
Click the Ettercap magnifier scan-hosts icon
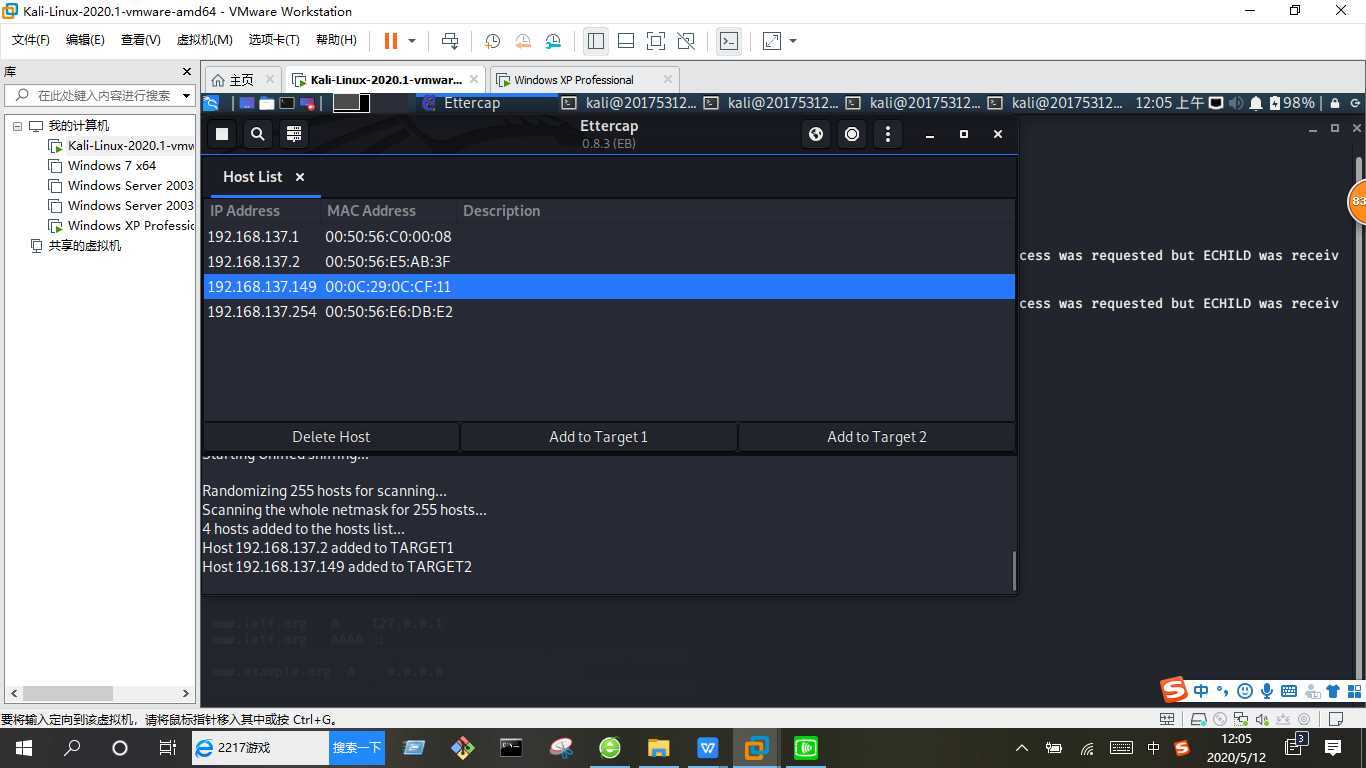click(x=258, y=134)
